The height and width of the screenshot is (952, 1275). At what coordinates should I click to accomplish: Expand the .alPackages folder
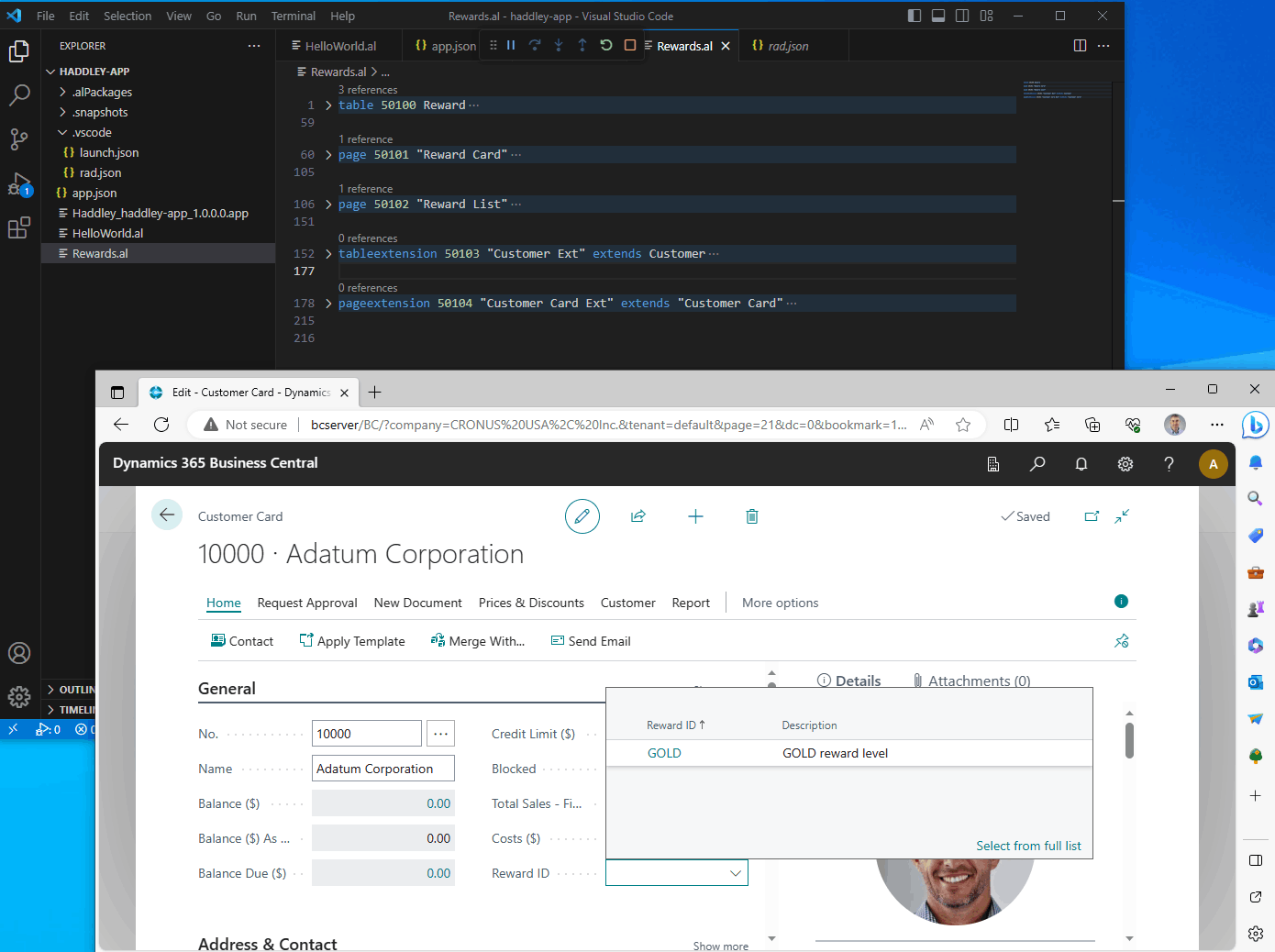tap(63, 92)
